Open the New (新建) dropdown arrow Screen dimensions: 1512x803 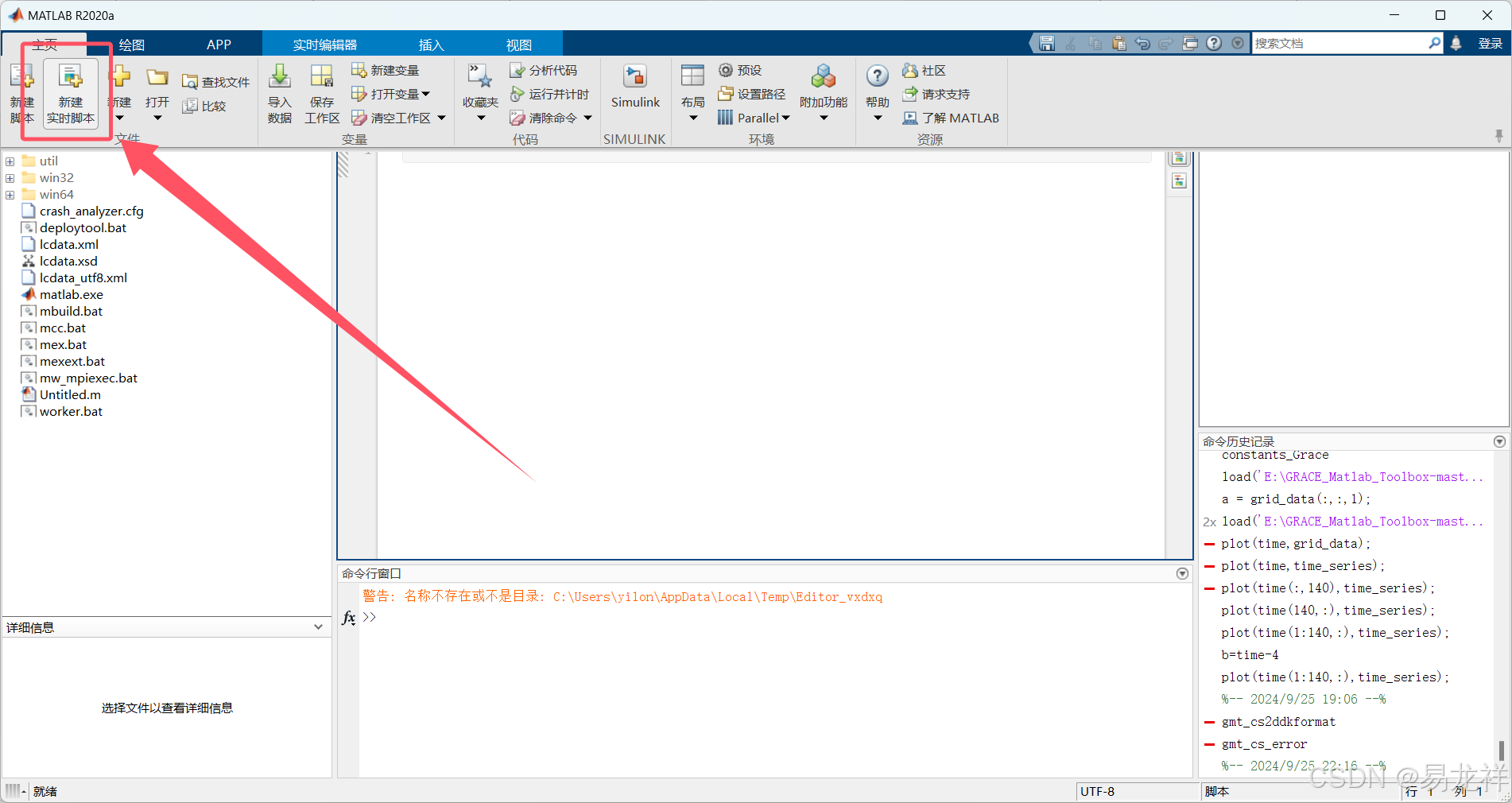pos(120,118)
